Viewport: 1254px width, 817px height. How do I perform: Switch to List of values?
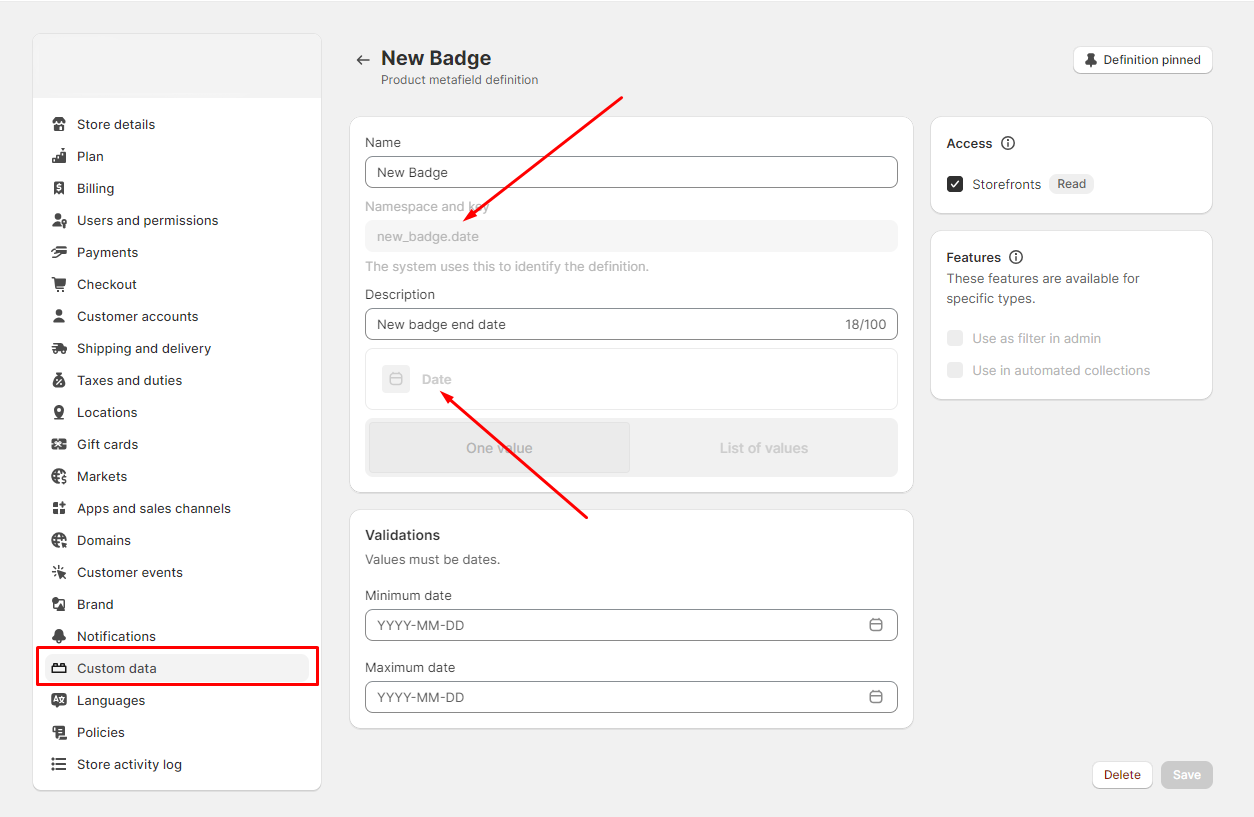coord(763,448)
